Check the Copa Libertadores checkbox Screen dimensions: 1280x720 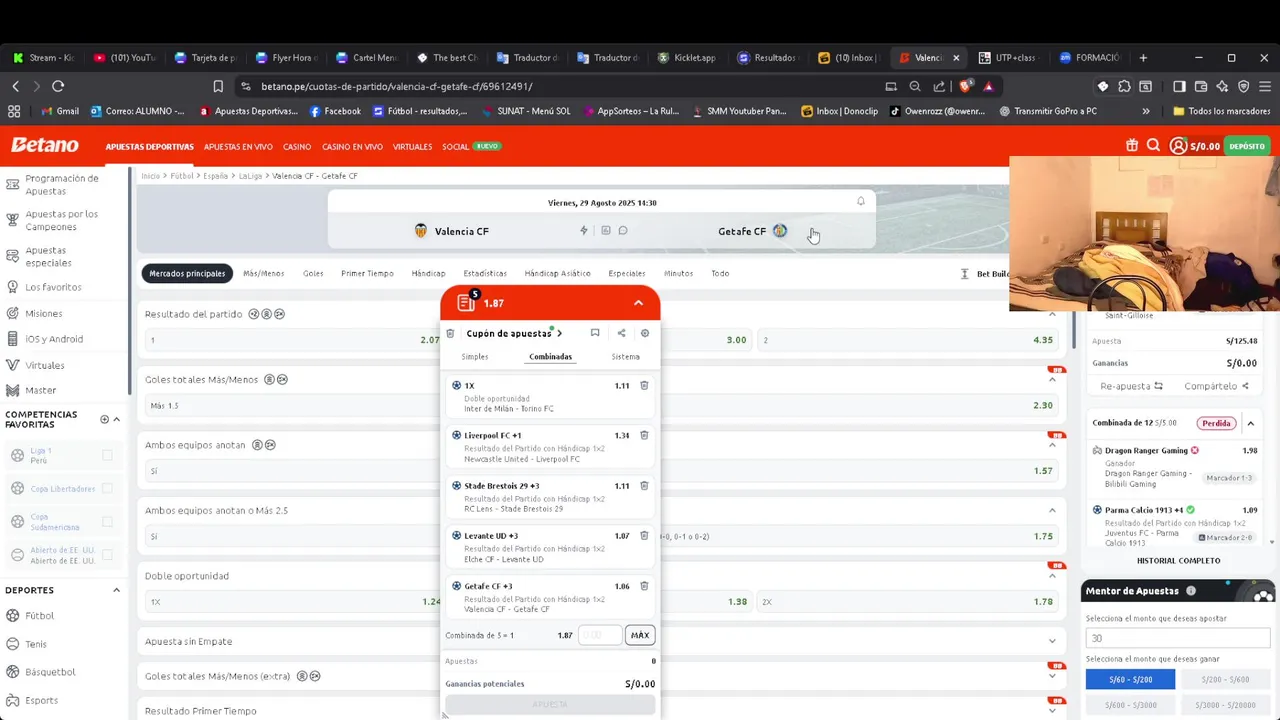point(107,489)
